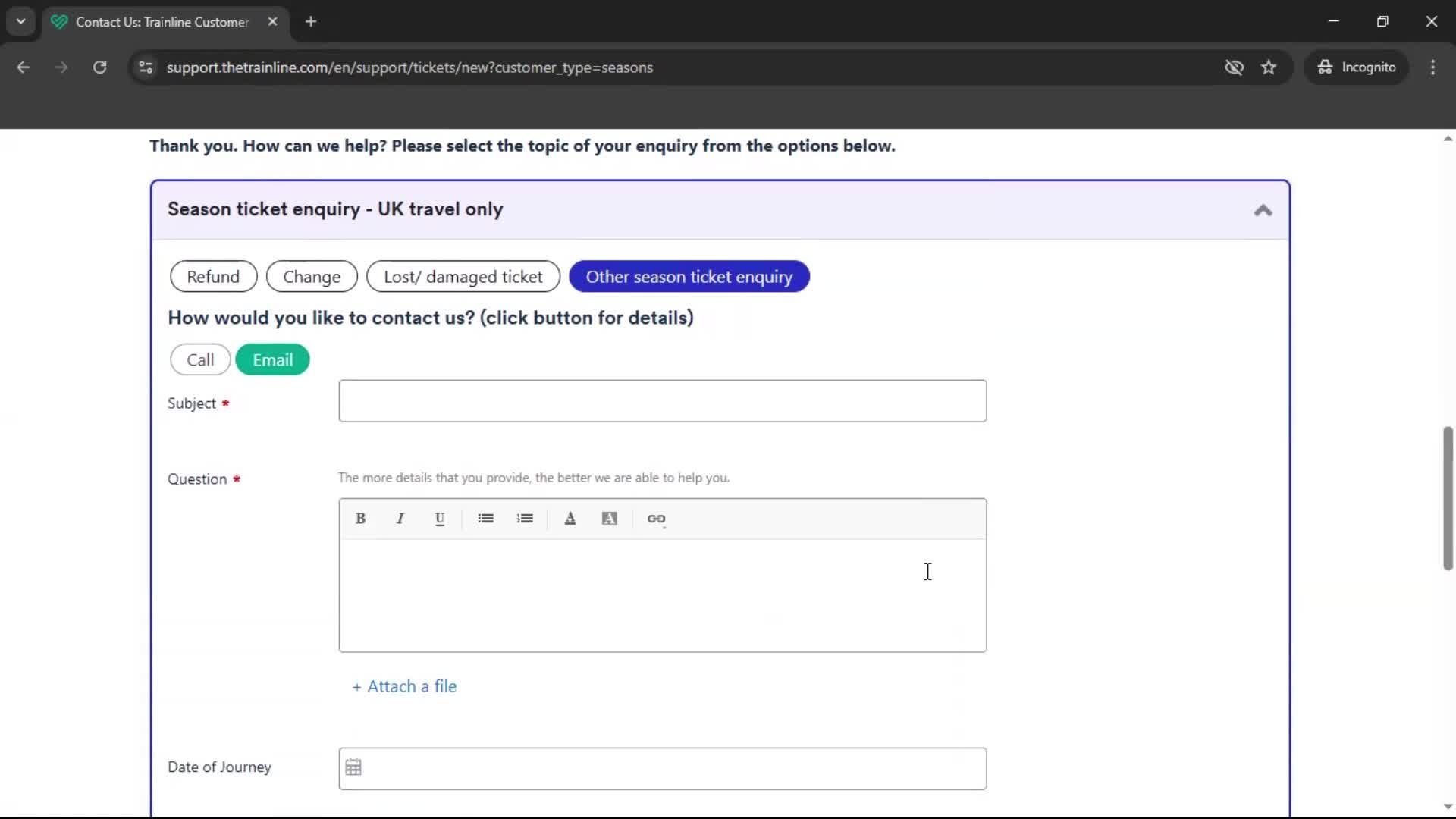Choose the Refund enquiry type

tap(213, 276)
